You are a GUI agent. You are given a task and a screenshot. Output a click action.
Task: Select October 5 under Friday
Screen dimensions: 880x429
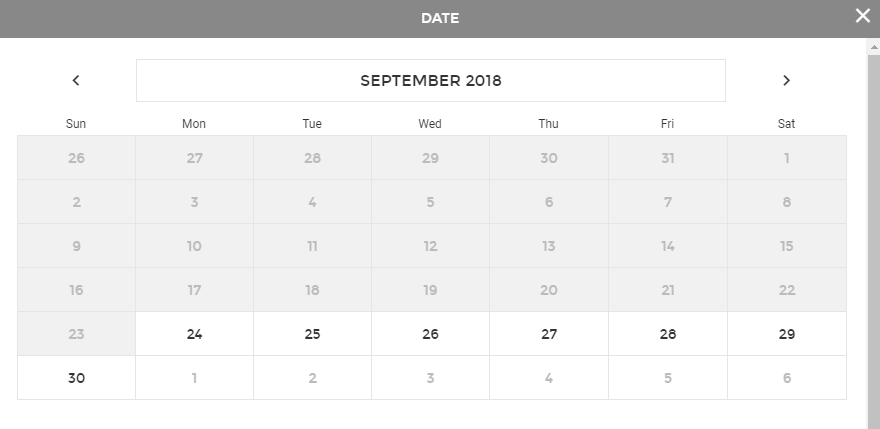(667, 378)
